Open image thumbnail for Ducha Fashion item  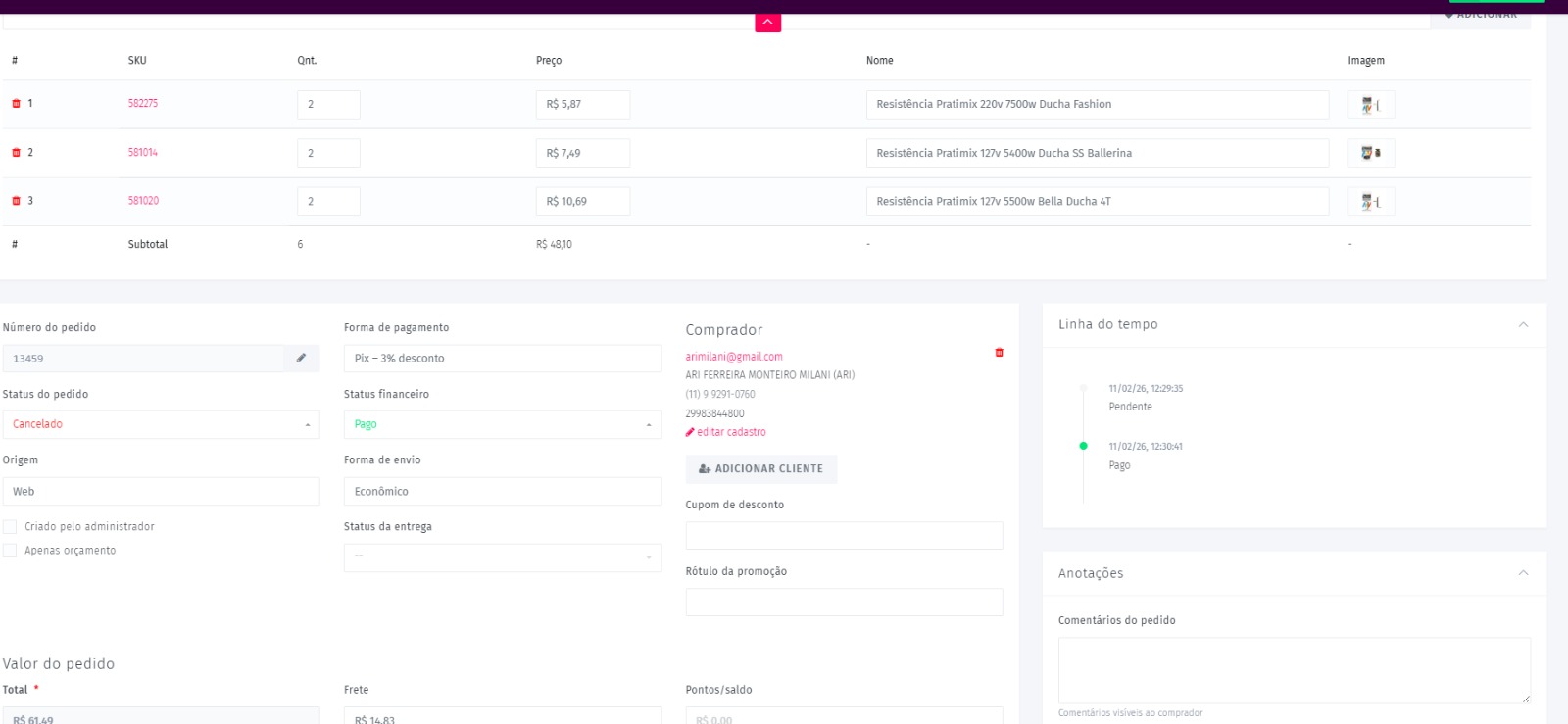click(x=1370, y=105)
